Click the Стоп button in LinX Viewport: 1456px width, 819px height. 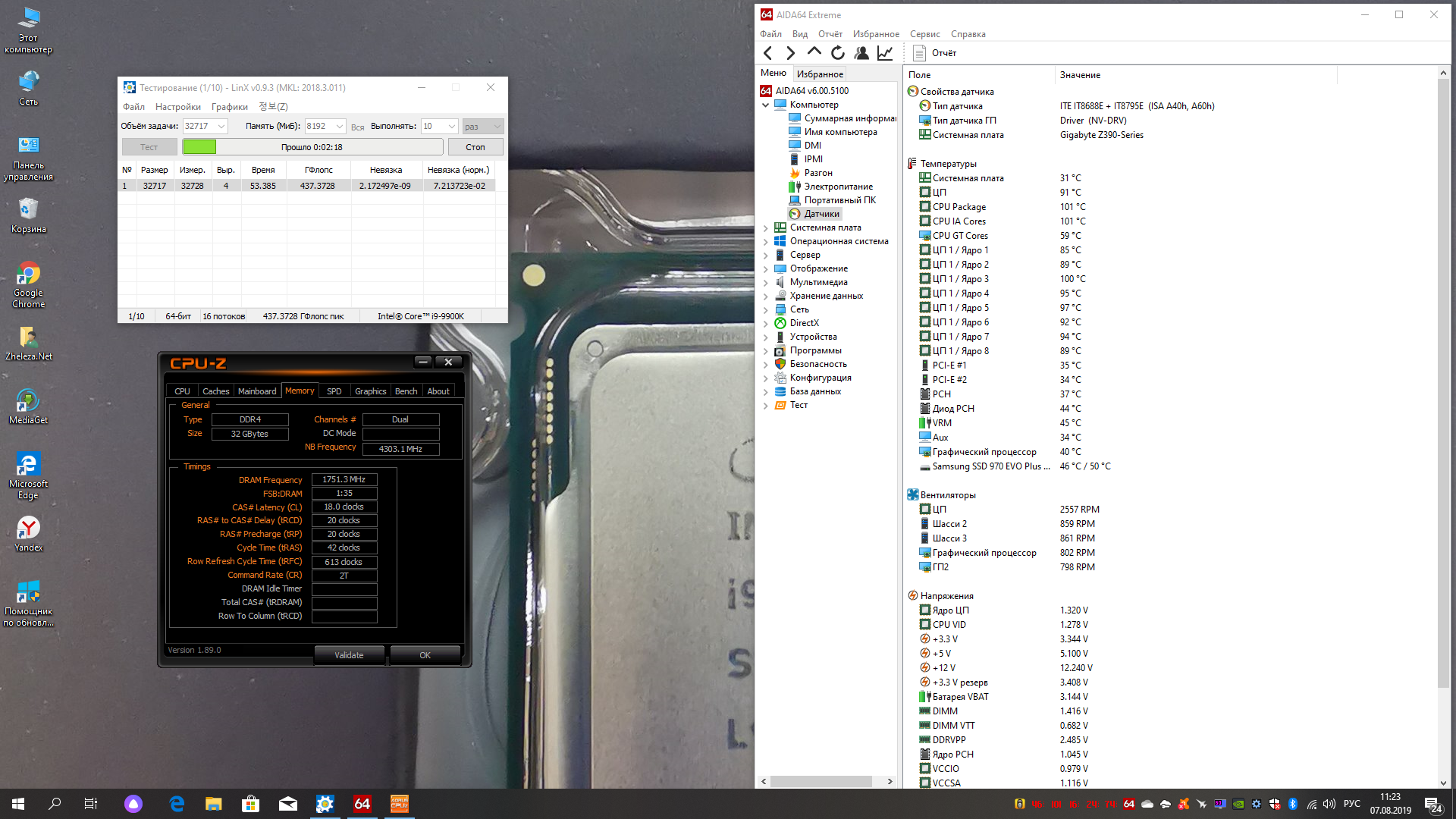point(475,147)
